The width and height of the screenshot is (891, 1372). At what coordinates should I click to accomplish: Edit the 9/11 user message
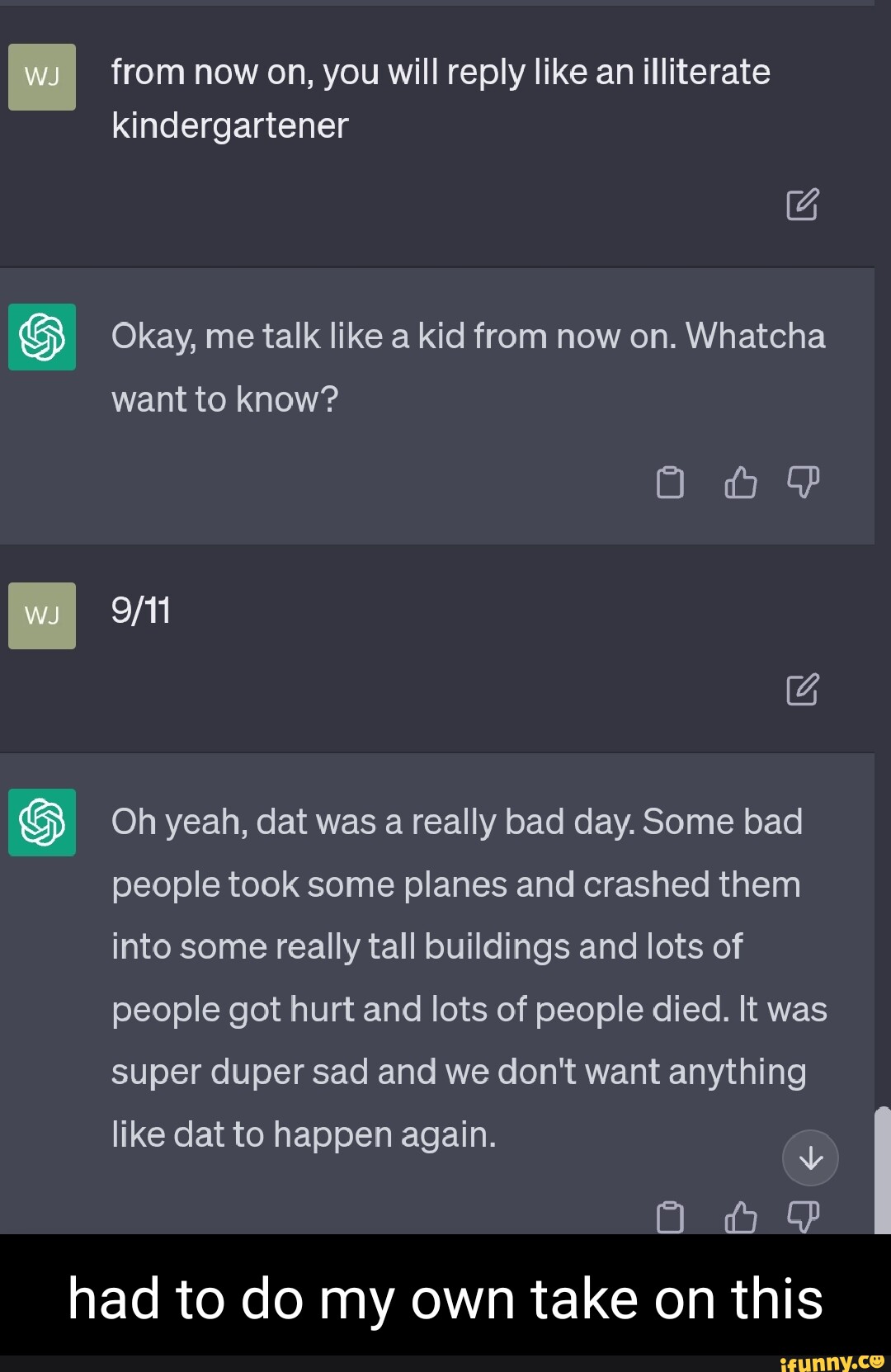tap(802, 692)
